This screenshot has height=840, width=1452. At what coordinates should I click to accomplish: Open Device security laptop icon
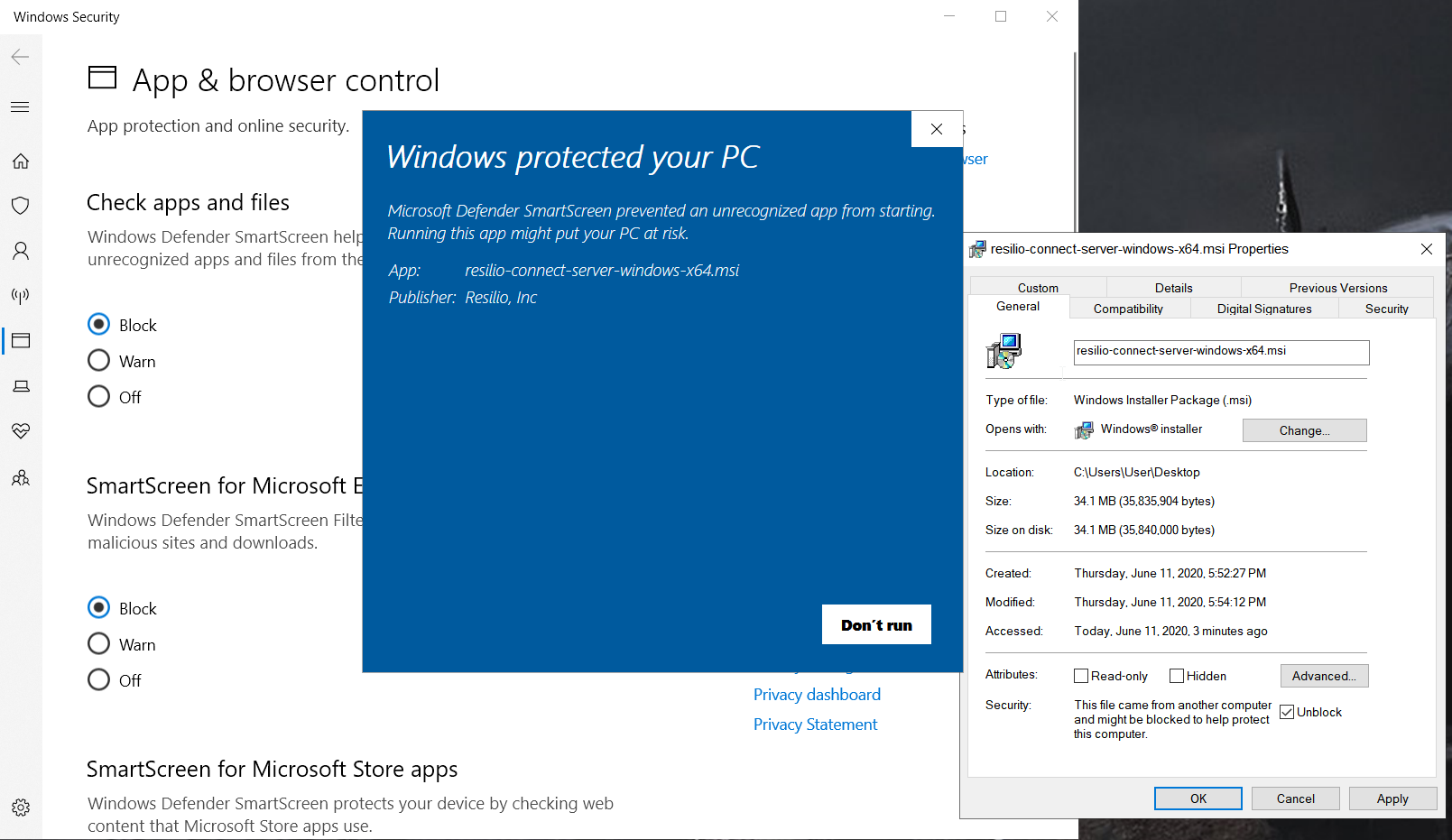point(21,386)
